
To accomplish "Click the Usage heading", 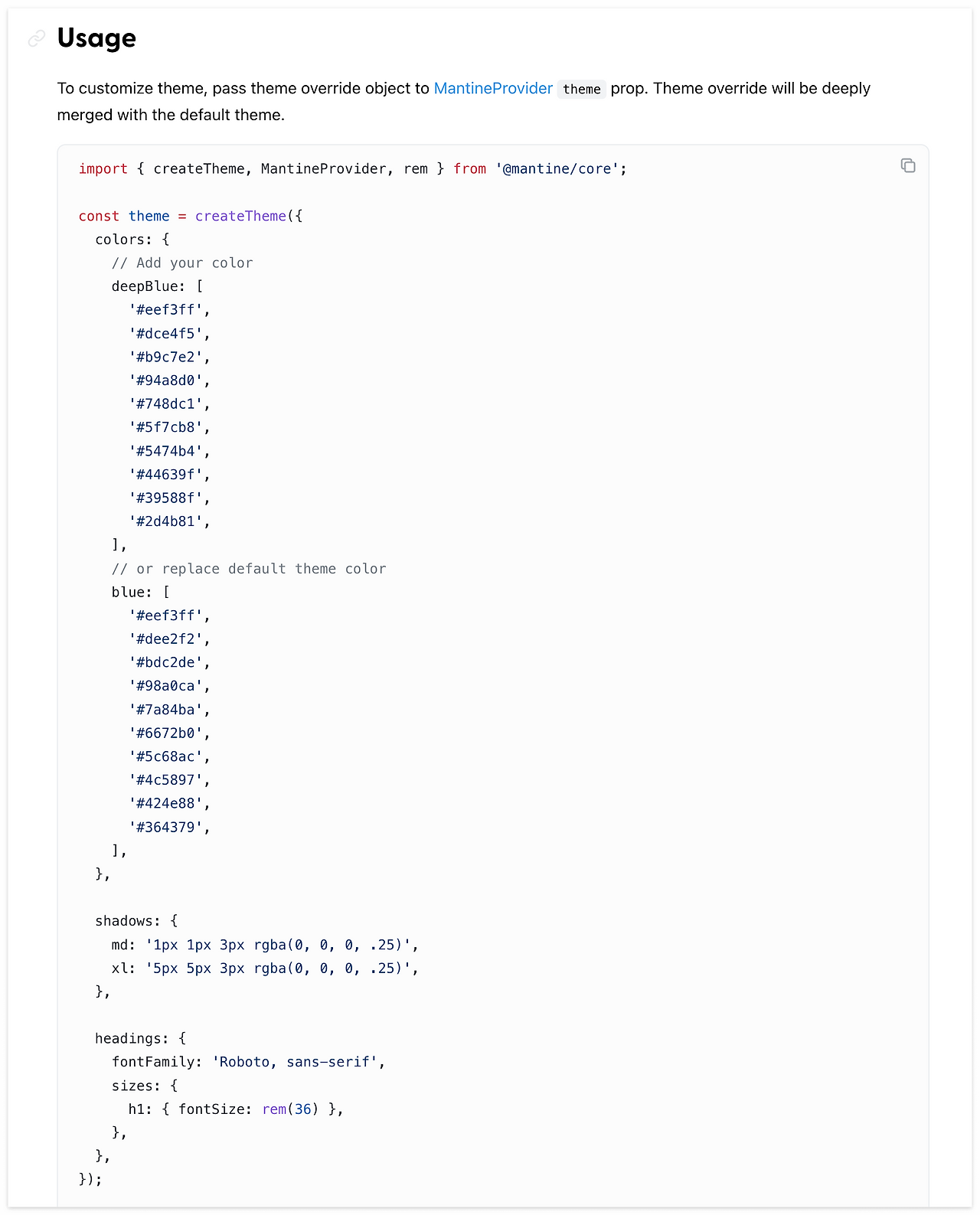I will click(96, 38).
